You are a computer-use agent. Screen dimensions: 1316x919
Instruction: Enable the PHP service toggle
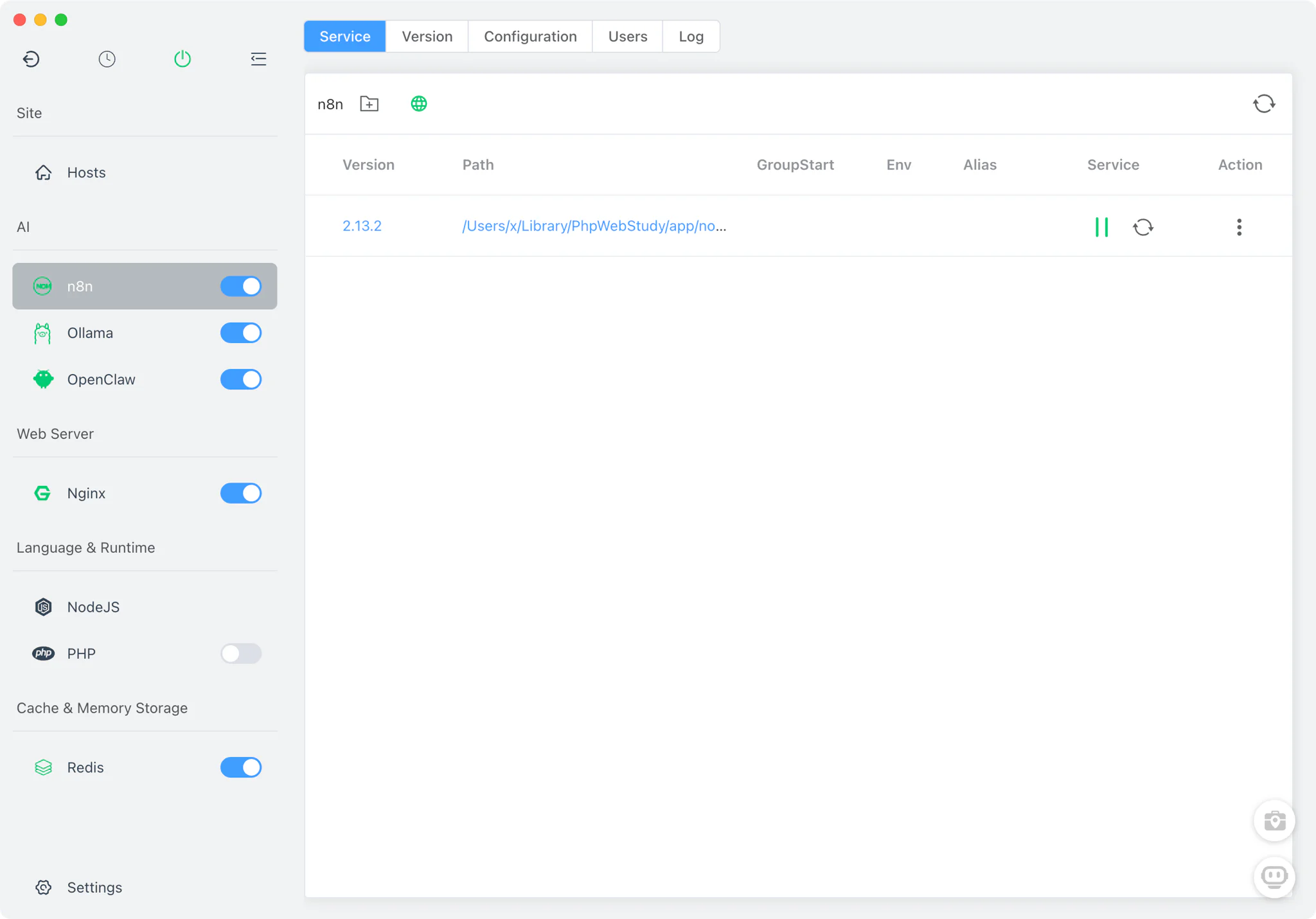click(x=241, y=654)
